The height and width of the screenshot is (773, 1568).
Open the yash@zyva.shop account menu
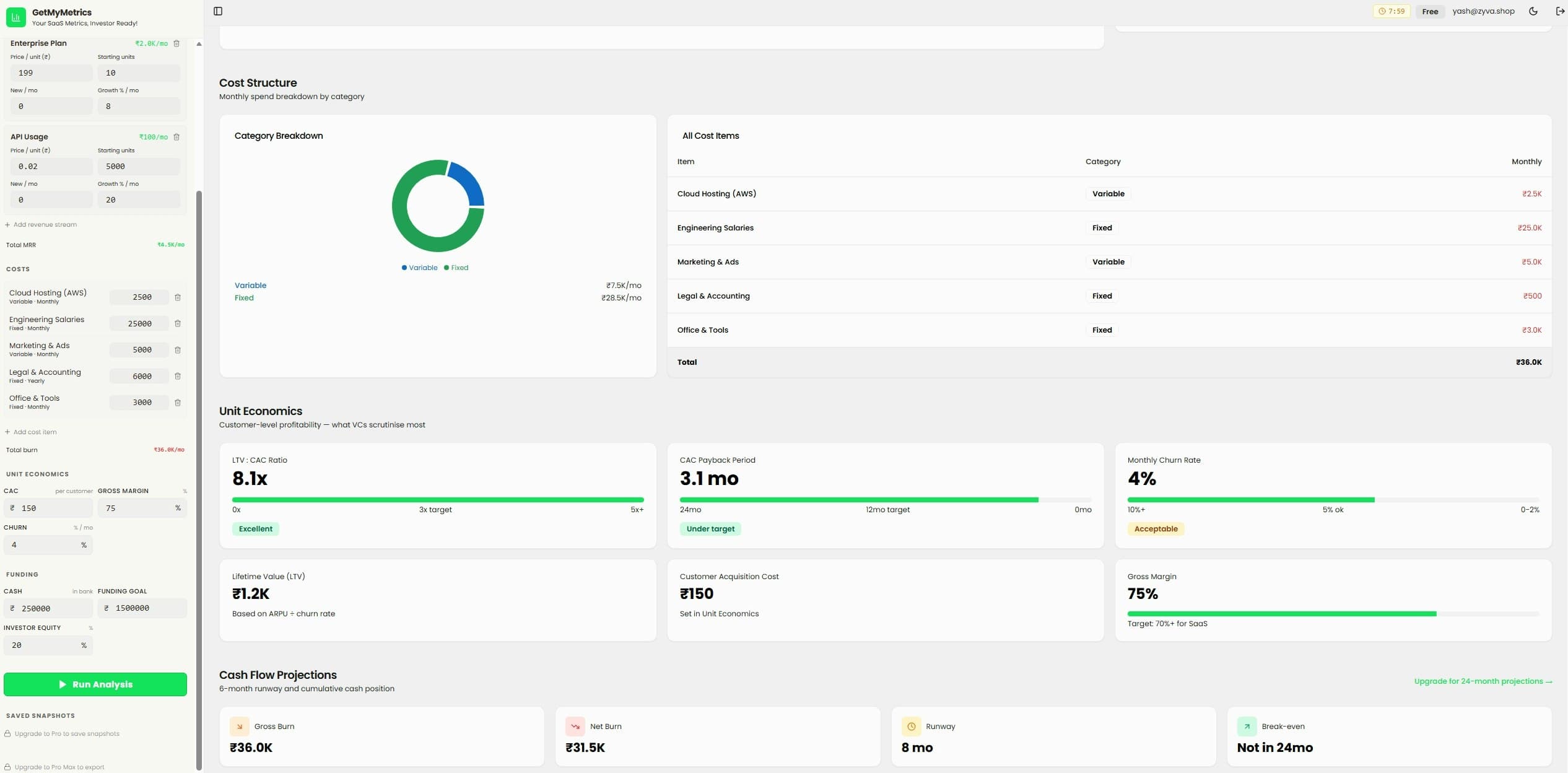point(1483,11)
